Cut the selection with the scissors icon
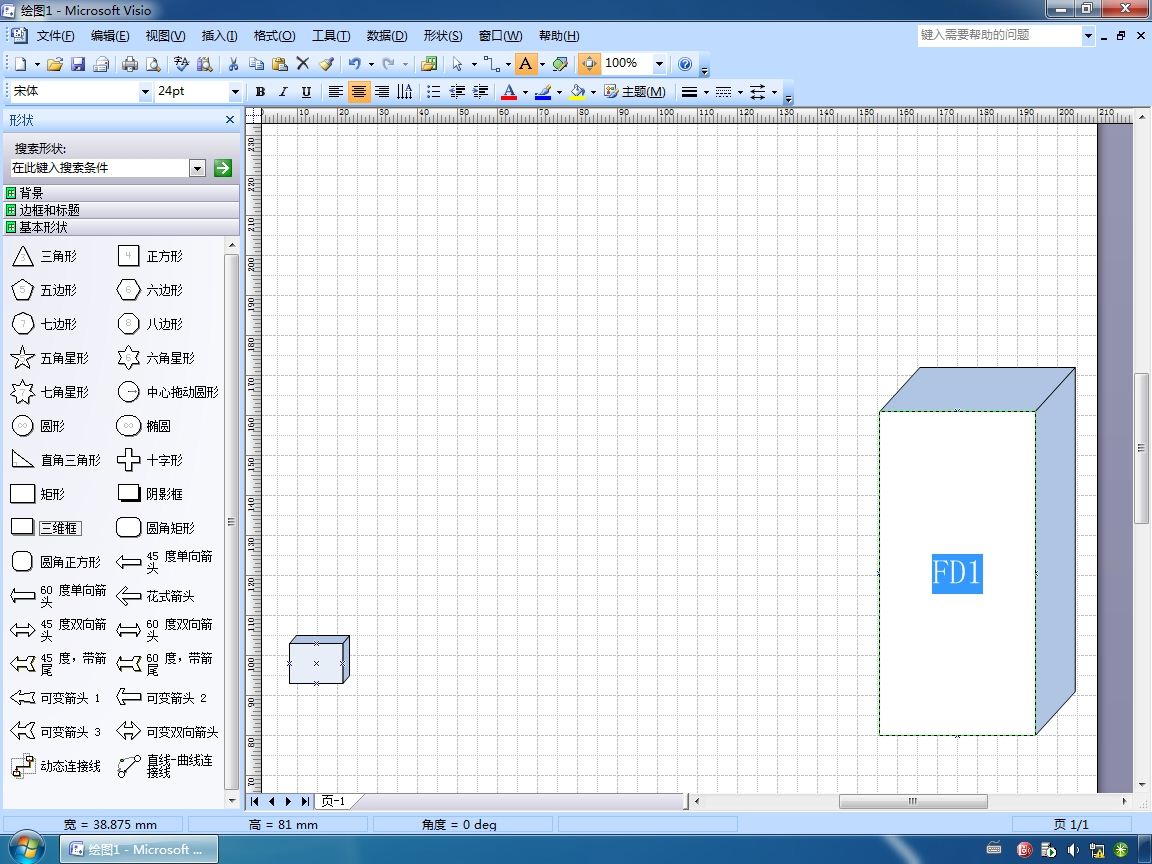Image resolution: width=1152 pixels, height=864 pixels. point(233,64)
